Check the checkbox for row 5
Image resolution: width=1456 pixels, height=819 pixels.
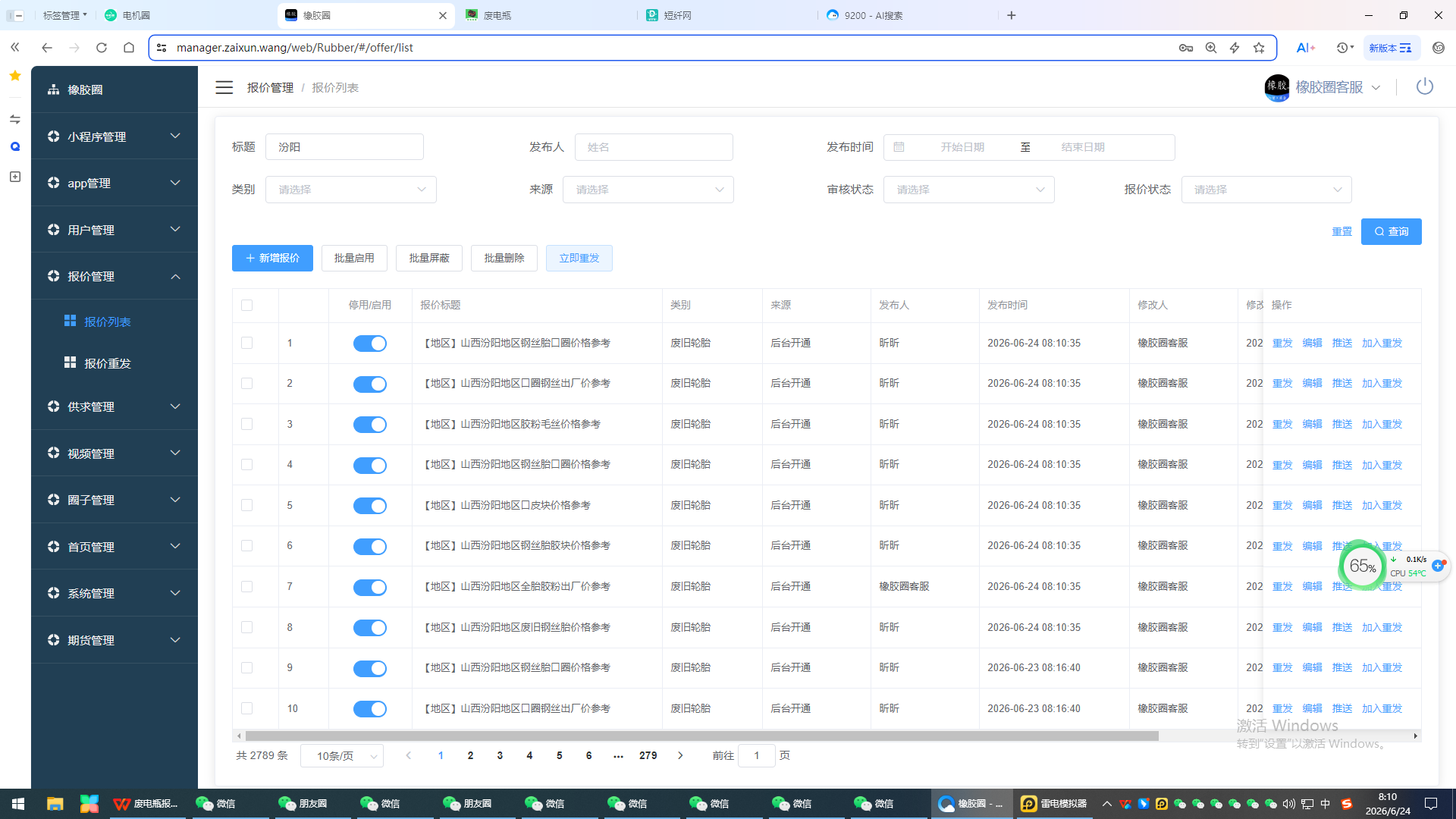pyautogui.click(x=246, y=505)
